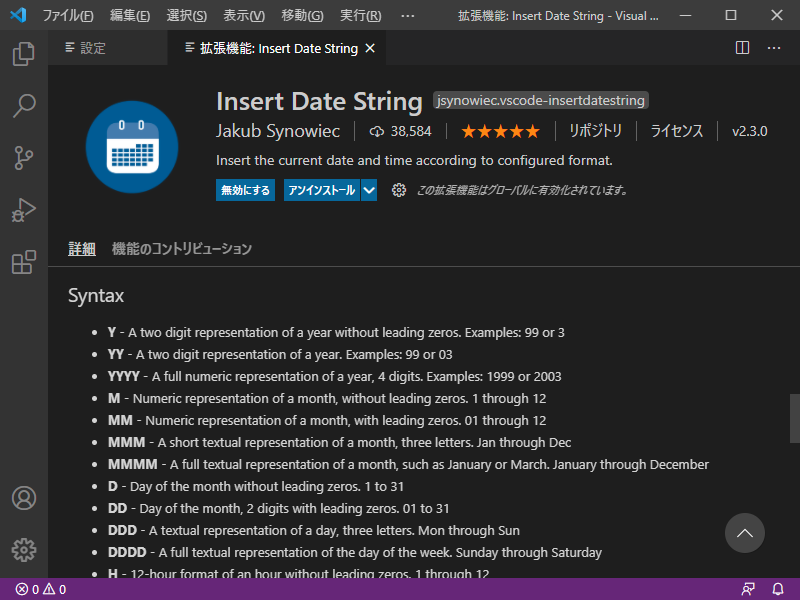Open Source Control view icon
Image resolution: width=800 pixels, height=600 pixels.
point(23,158)
